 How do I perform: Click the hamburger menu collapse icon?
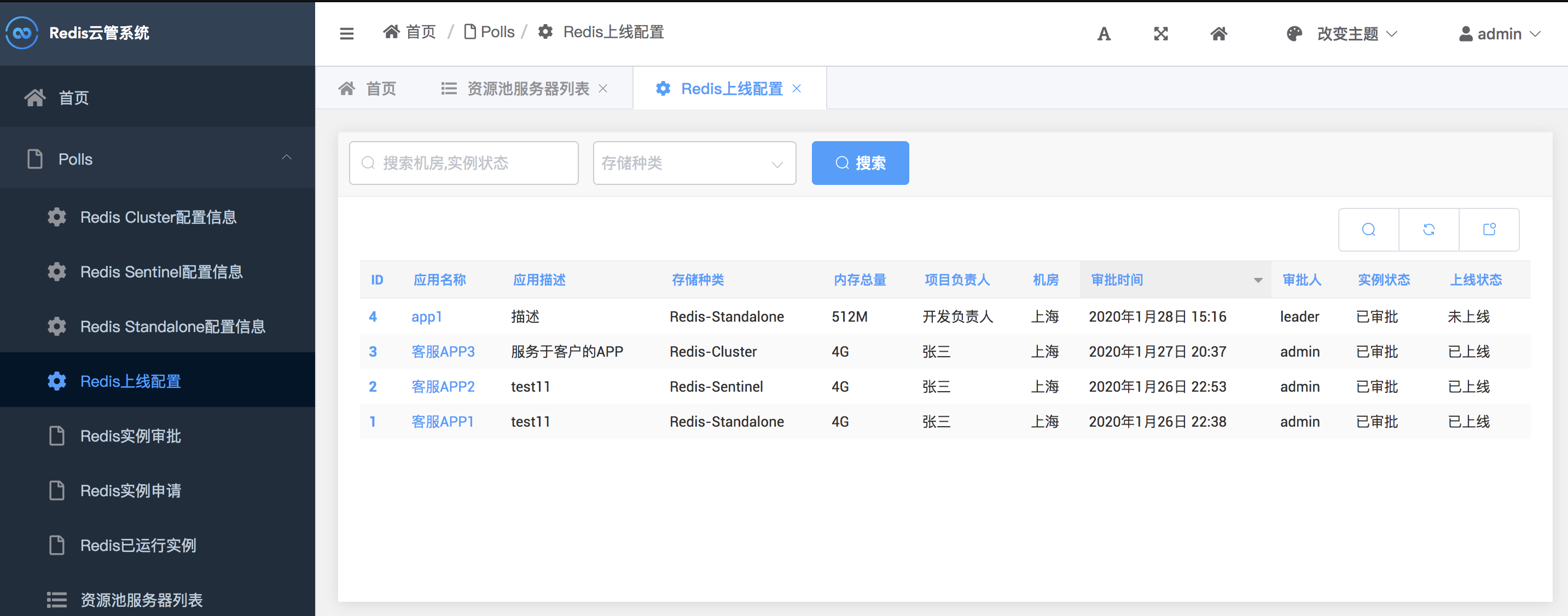(x=346, y=33)
